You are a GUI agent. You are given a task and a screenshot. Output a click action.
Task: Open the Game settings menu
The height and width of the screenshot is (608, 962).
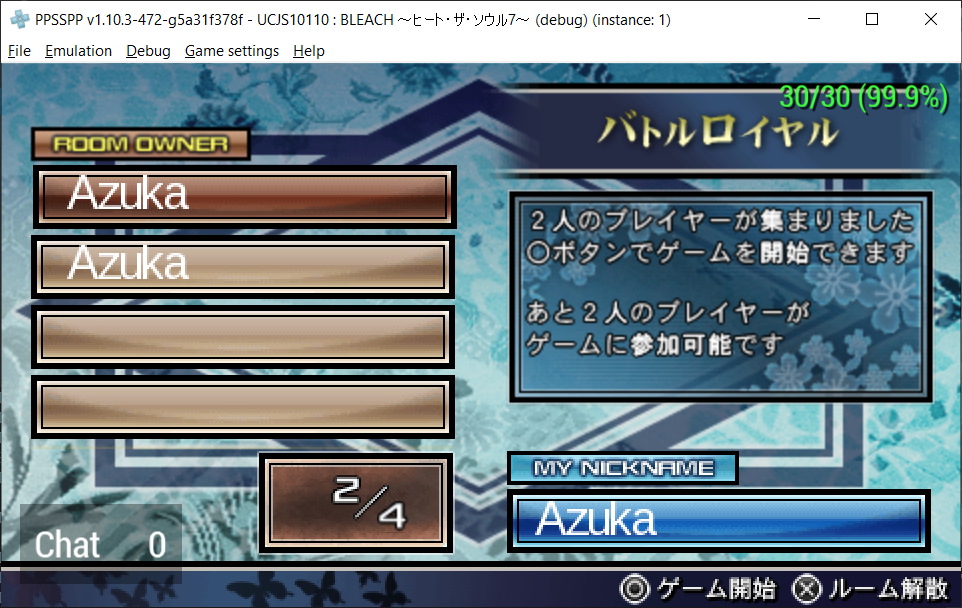click(231, 51)
